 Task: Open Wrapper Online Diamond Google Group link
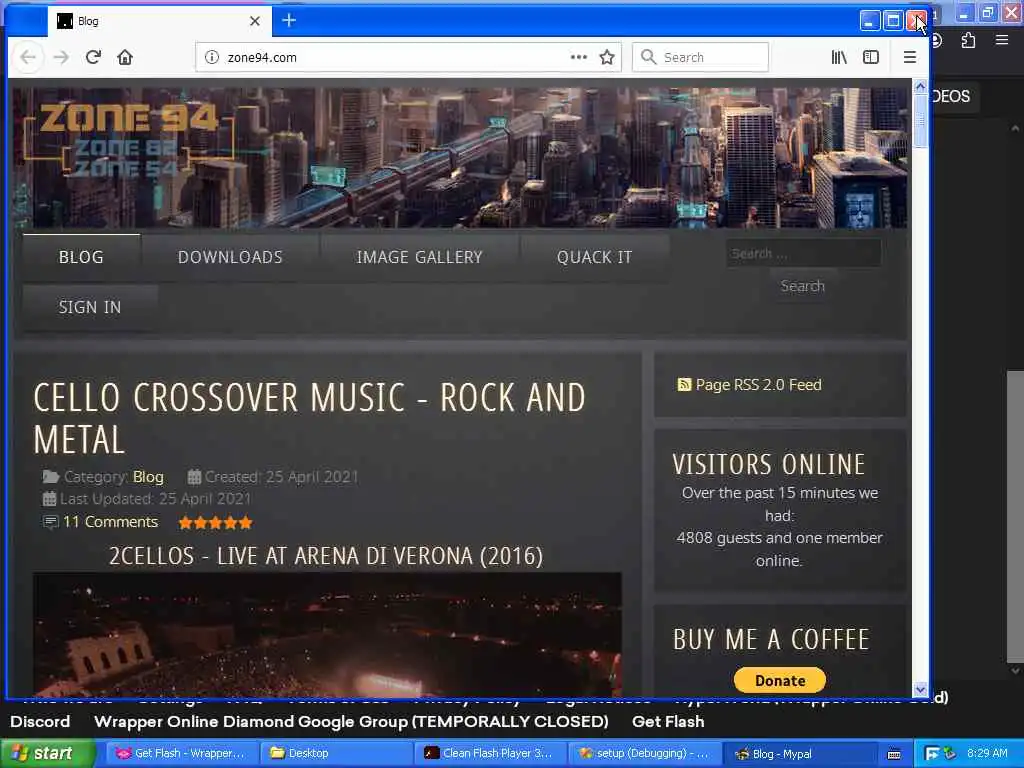(351, 722)
